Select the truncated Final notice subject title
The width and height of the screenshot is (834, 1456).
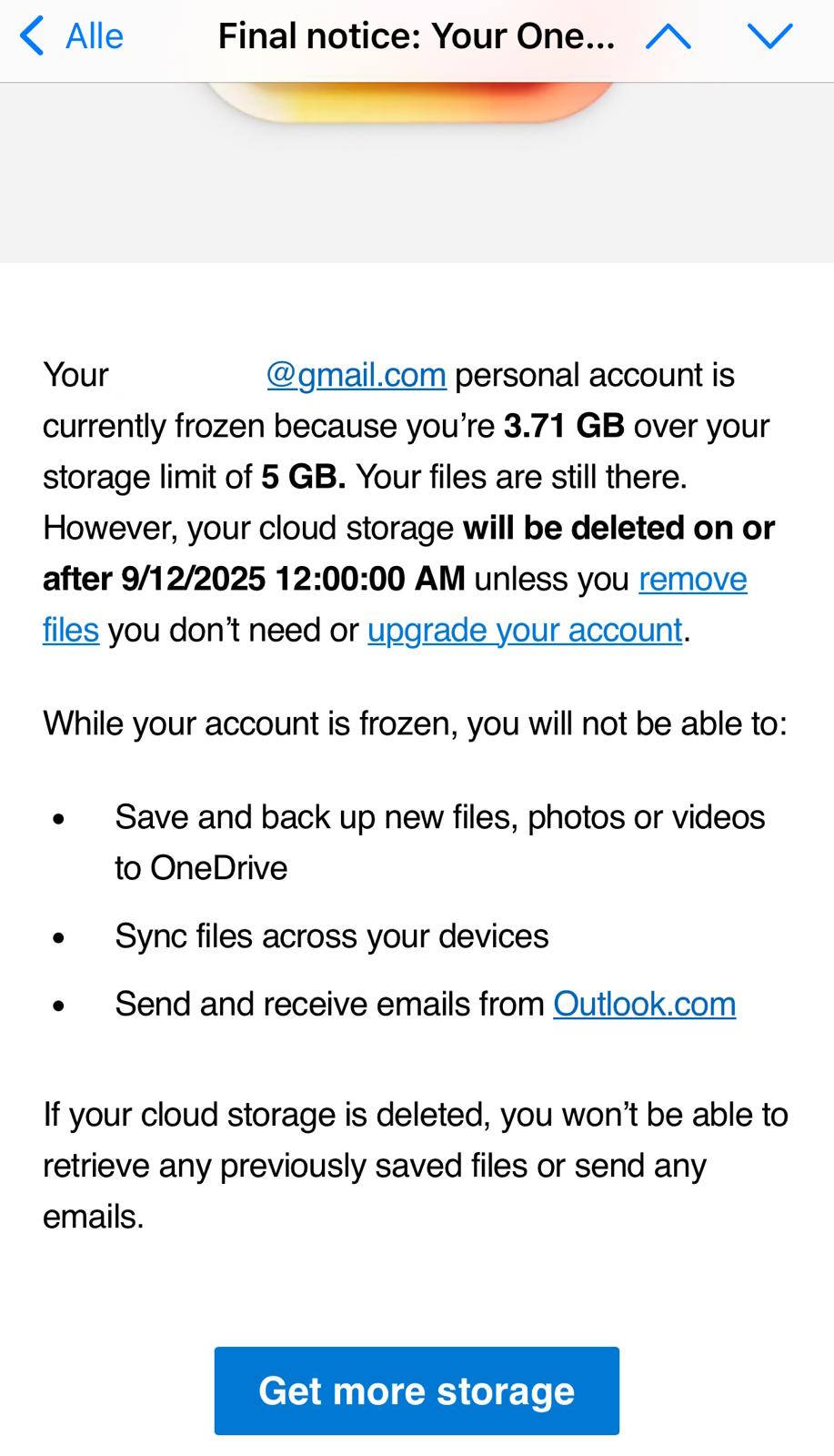click(417, 36)
